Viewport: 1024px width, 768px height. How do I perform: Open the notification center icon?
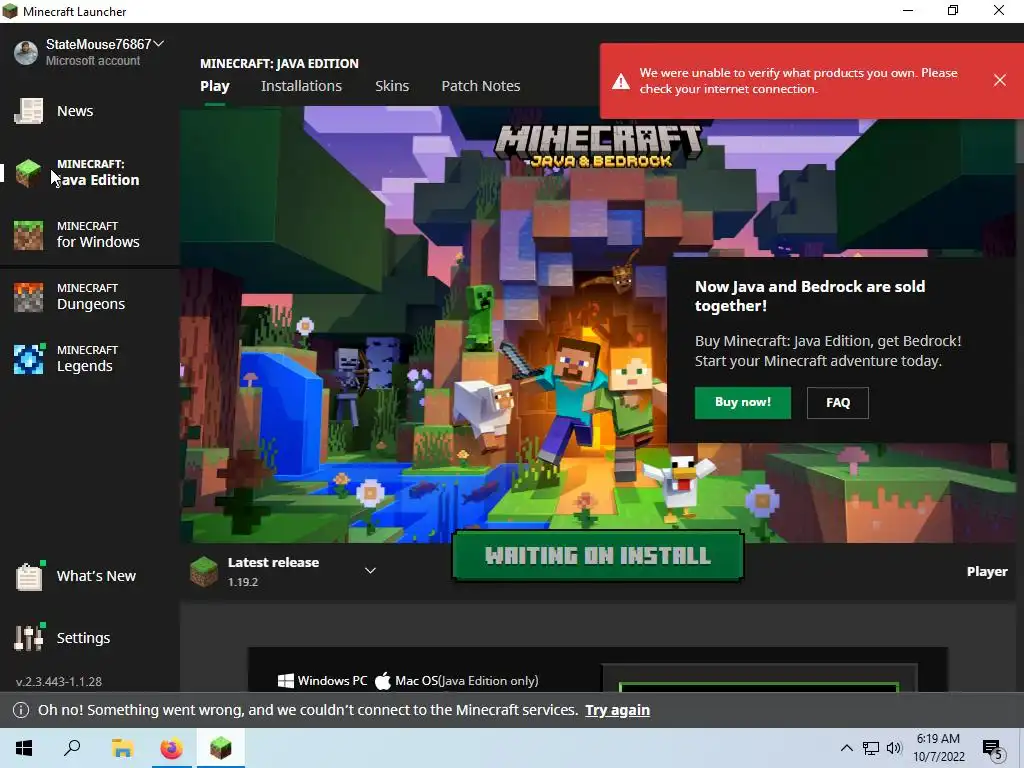click(992, 749)
